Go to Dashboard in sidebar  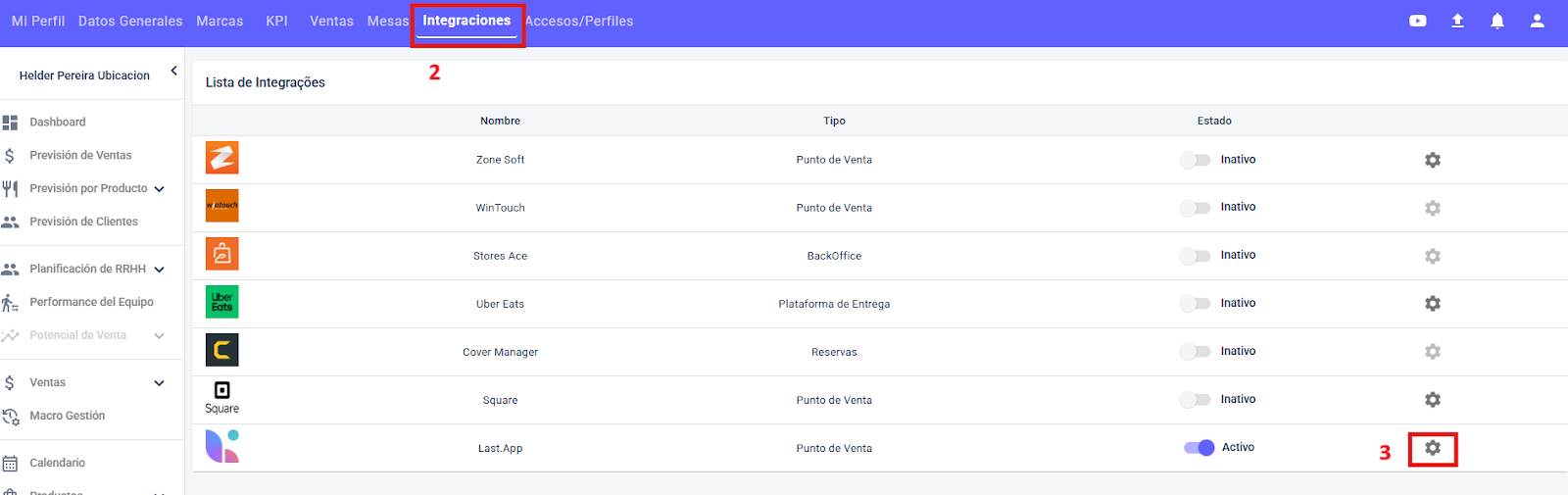tap(58, 123)
